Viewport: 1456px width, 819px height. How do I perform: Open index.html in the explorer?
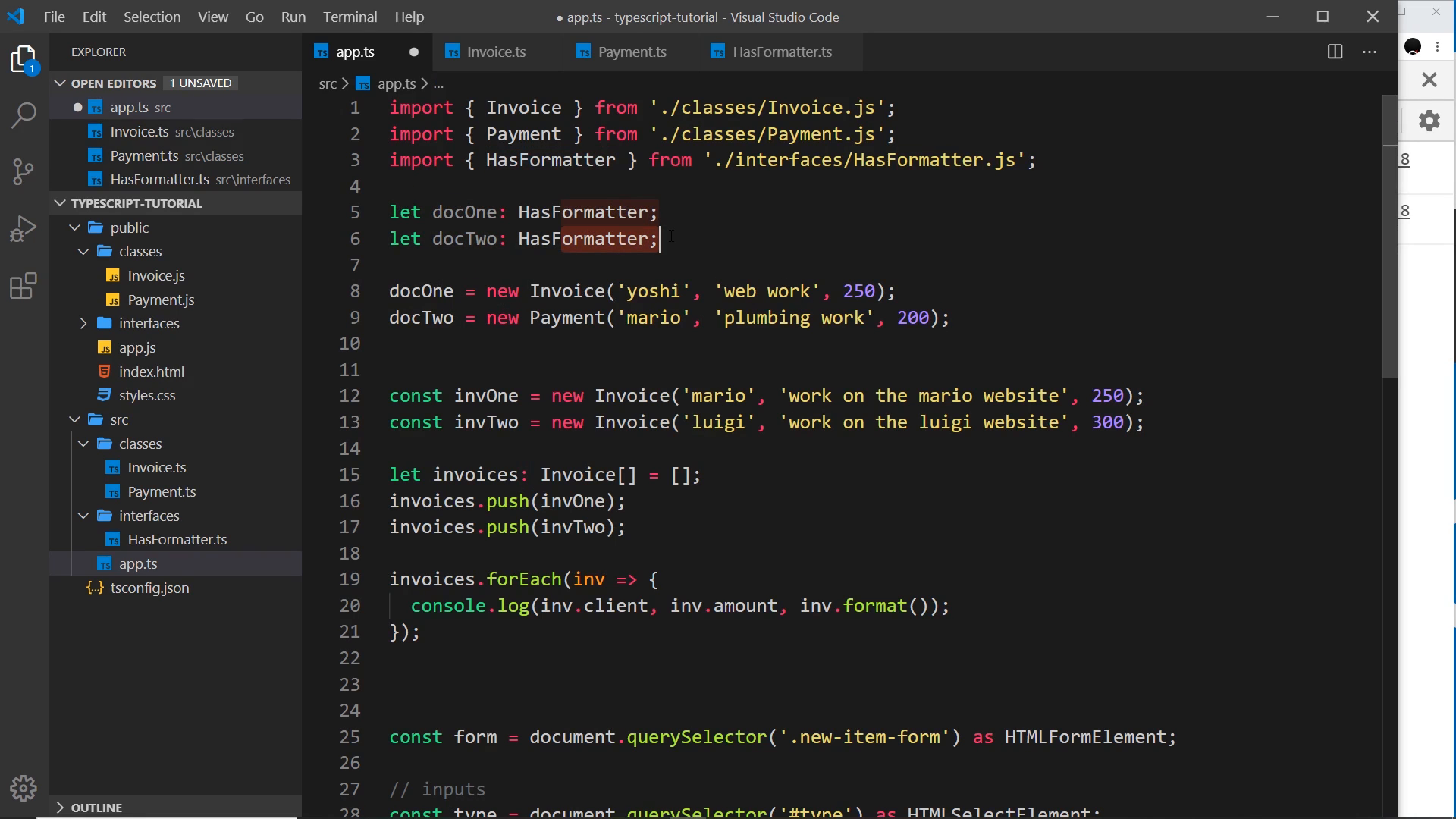pyautogui.click(x=152, y=372)
